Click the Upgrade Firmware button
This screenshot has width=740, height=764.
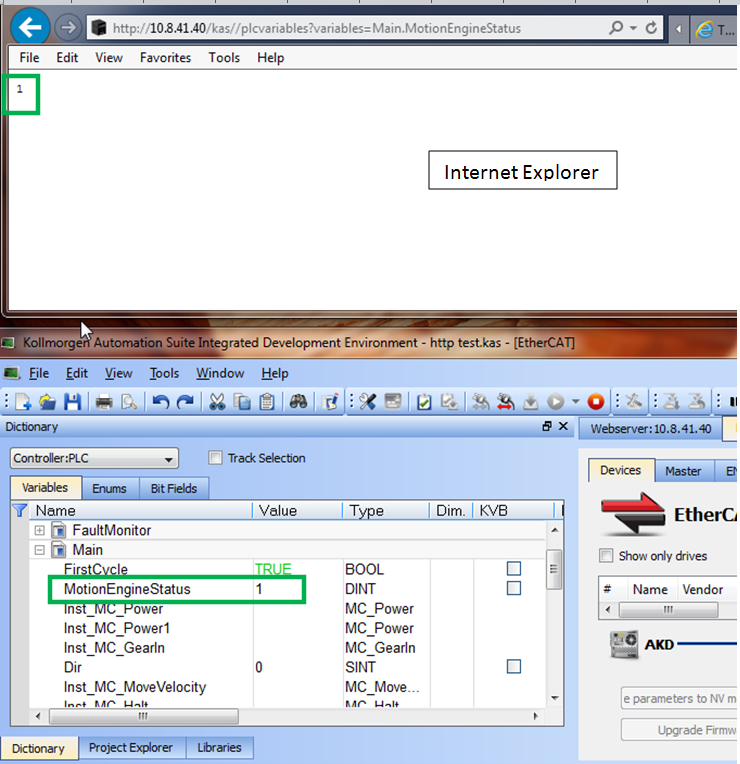pyautogui.click(x=680, y=729)
